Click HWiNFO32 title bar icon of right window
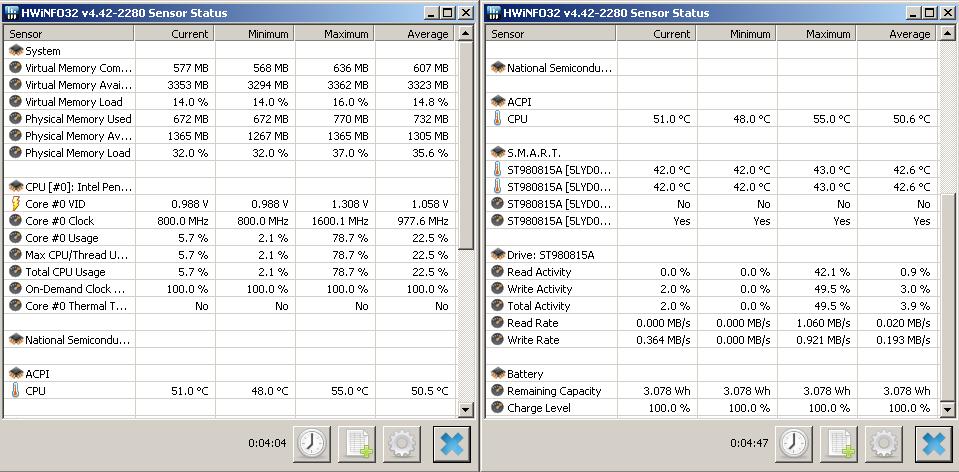The height and width of the screenshot is (472, 959). coord(493,13)
